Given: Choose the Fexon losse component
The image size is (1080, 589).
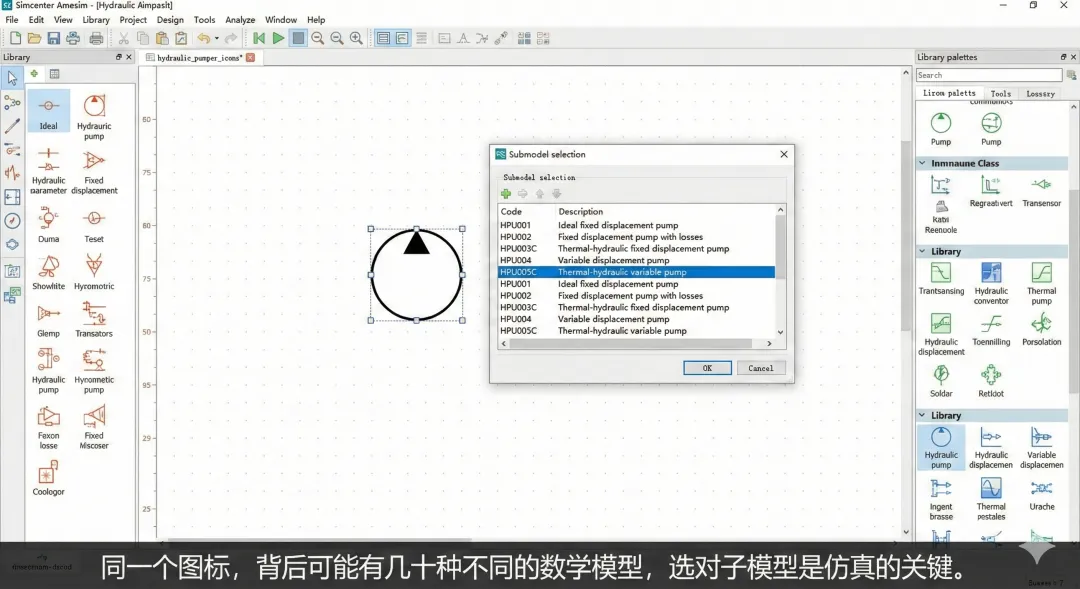Looking at the screenshot, I should pos(48,427).
